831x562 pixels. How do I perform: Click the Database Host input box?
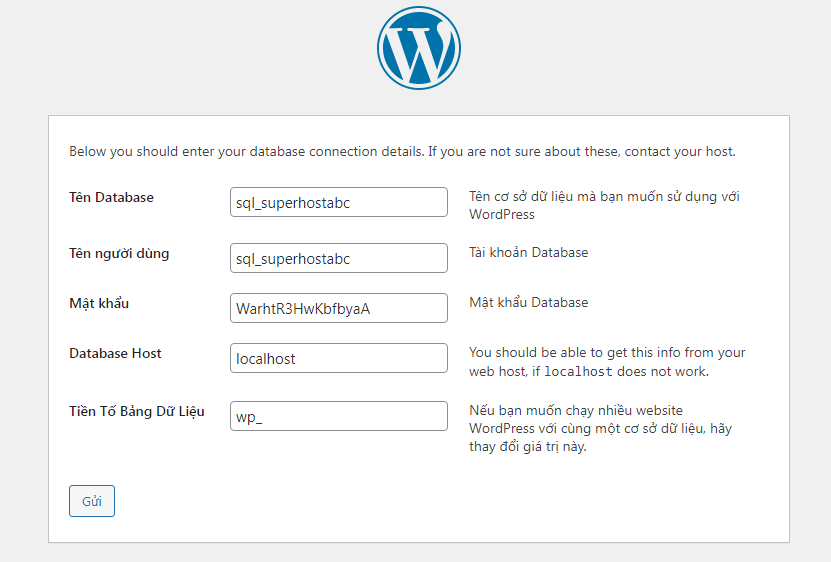[338, 358]
